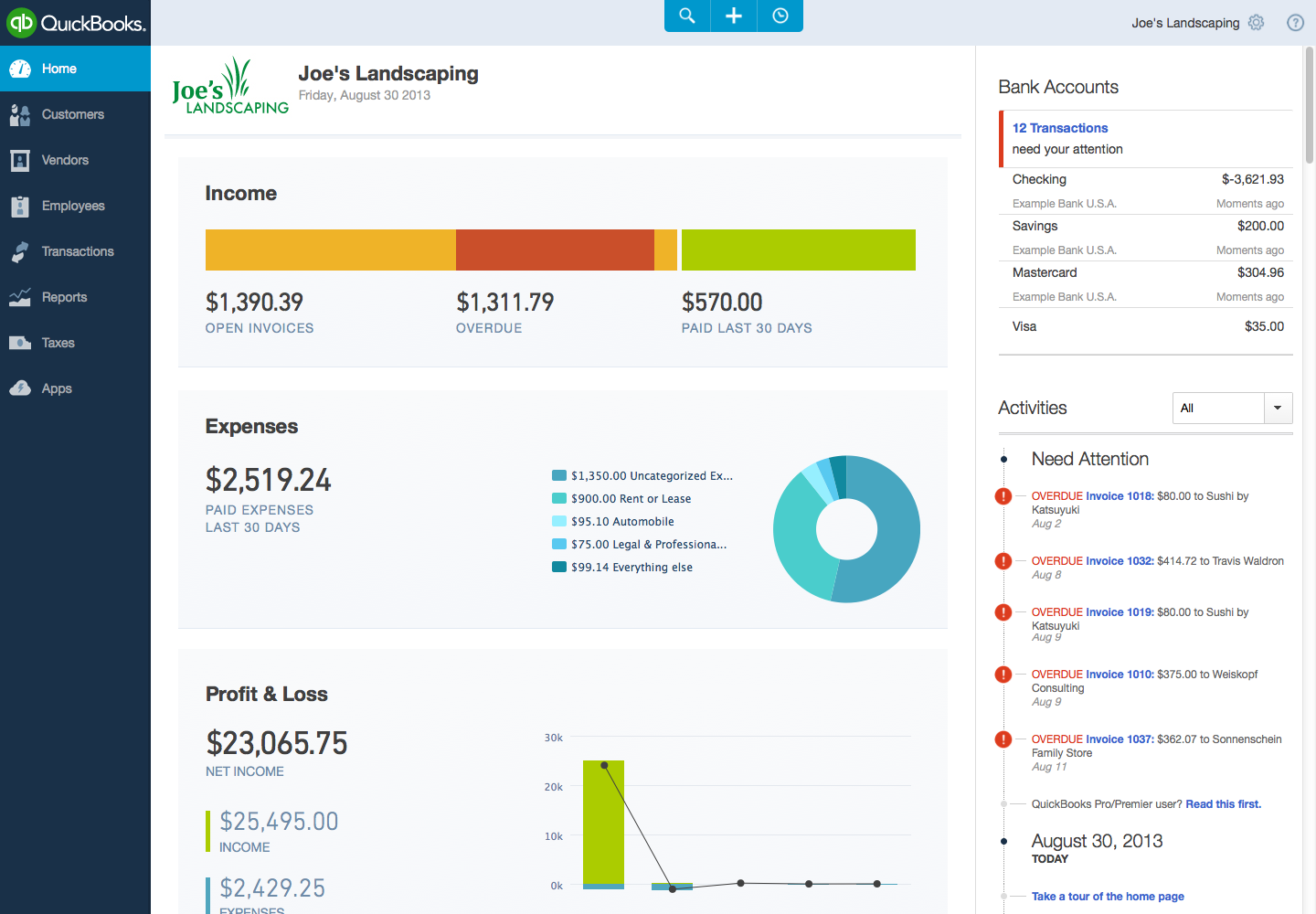Open the Employees section
The width and height of the screenshot is (1316, 914).
(72, 206)
